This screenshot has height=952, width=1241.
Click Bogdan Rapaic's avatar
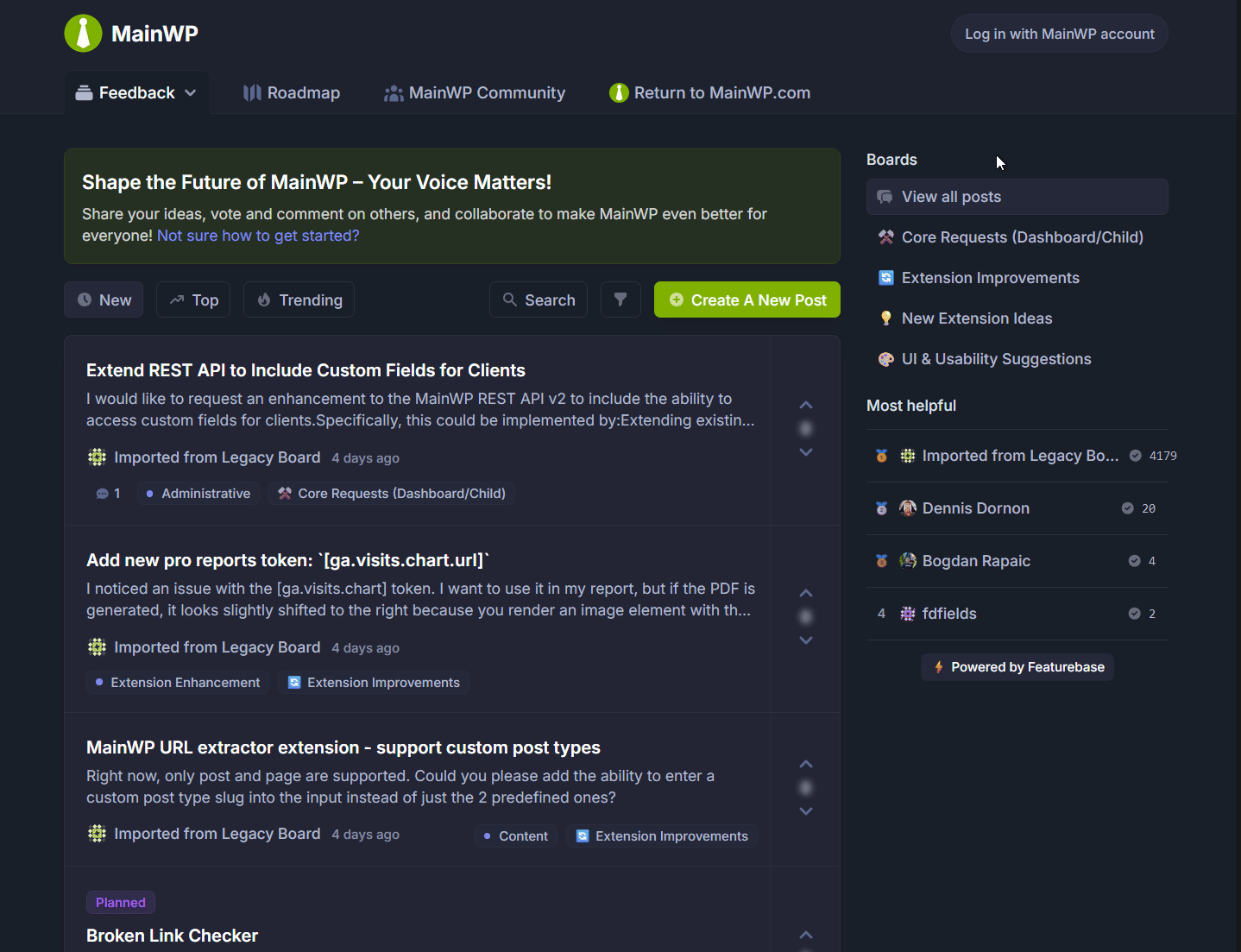[x=908, y=561]
